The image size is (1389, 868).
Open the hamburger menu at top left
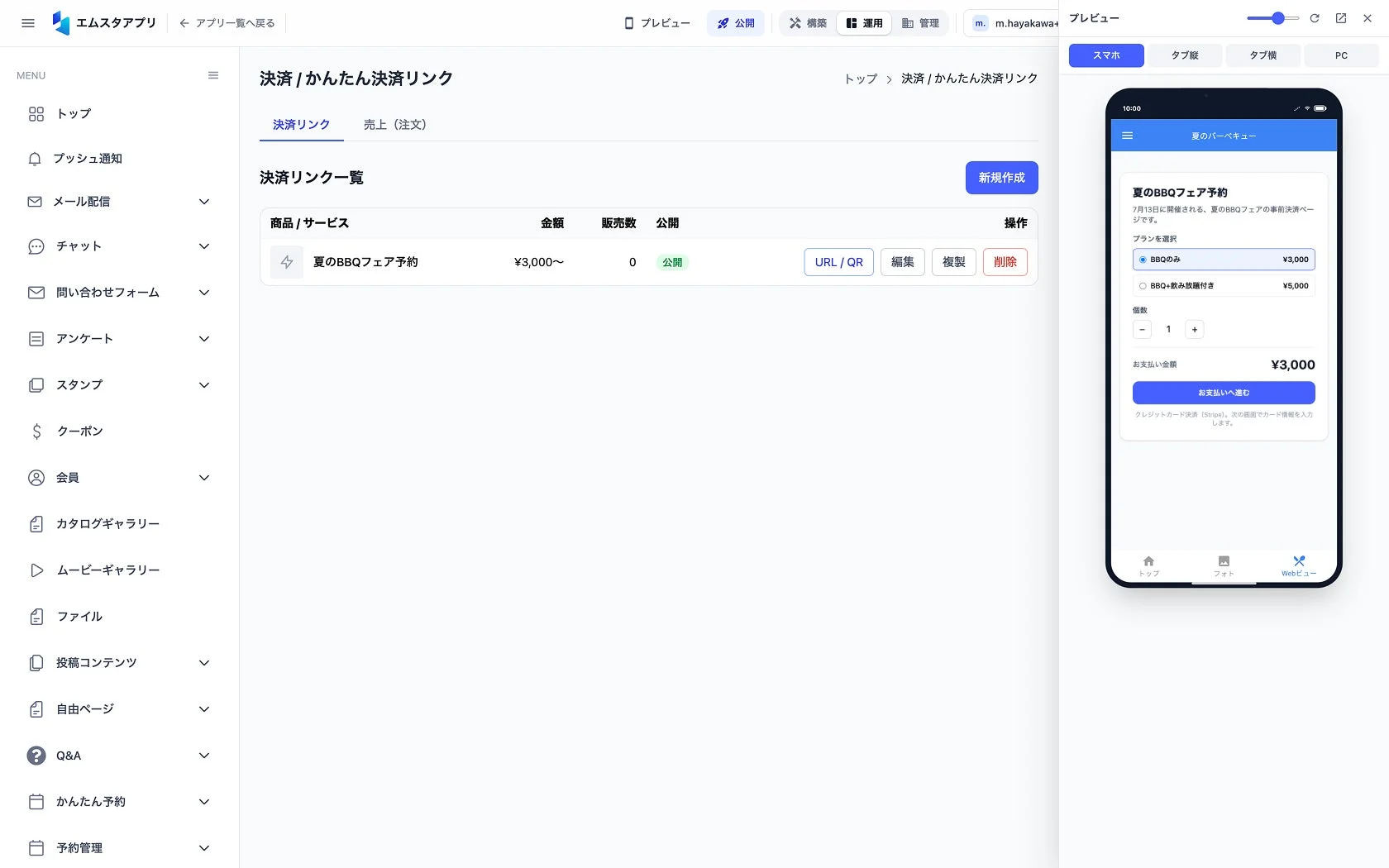point(28,23)
